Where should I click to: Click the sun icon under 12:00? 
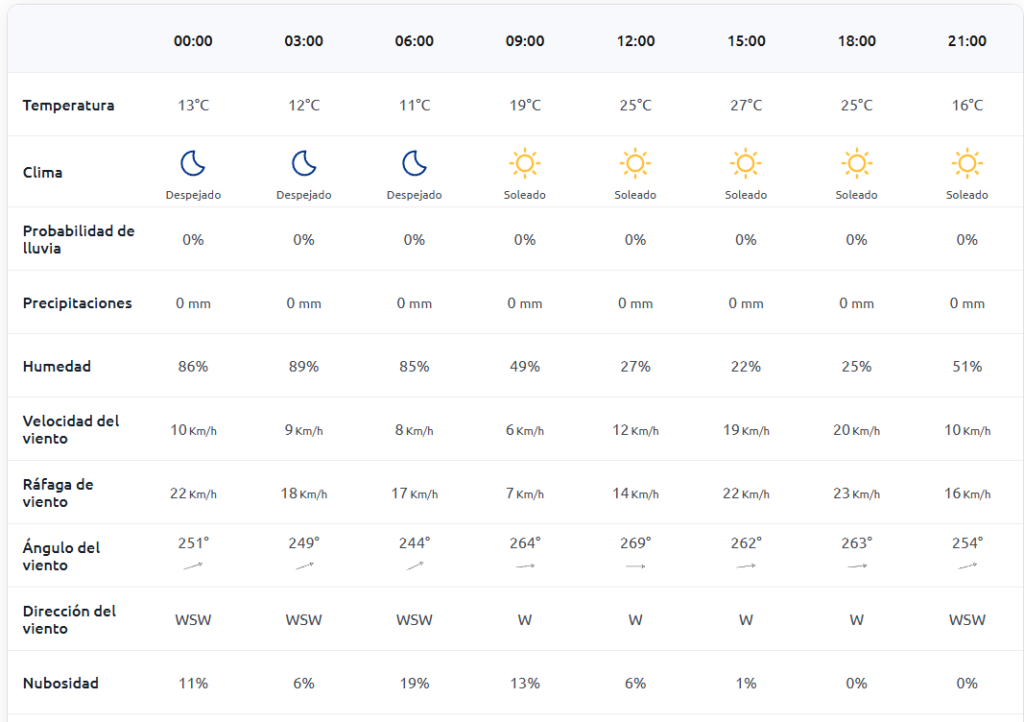pyautogui.click(x=635, y=163)
